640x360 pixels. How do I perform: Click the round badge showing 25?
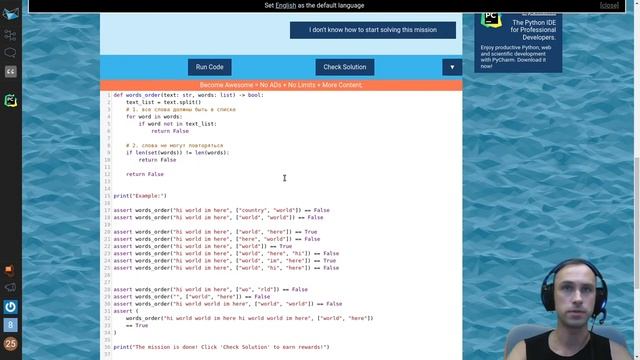[x=11, y=344]
